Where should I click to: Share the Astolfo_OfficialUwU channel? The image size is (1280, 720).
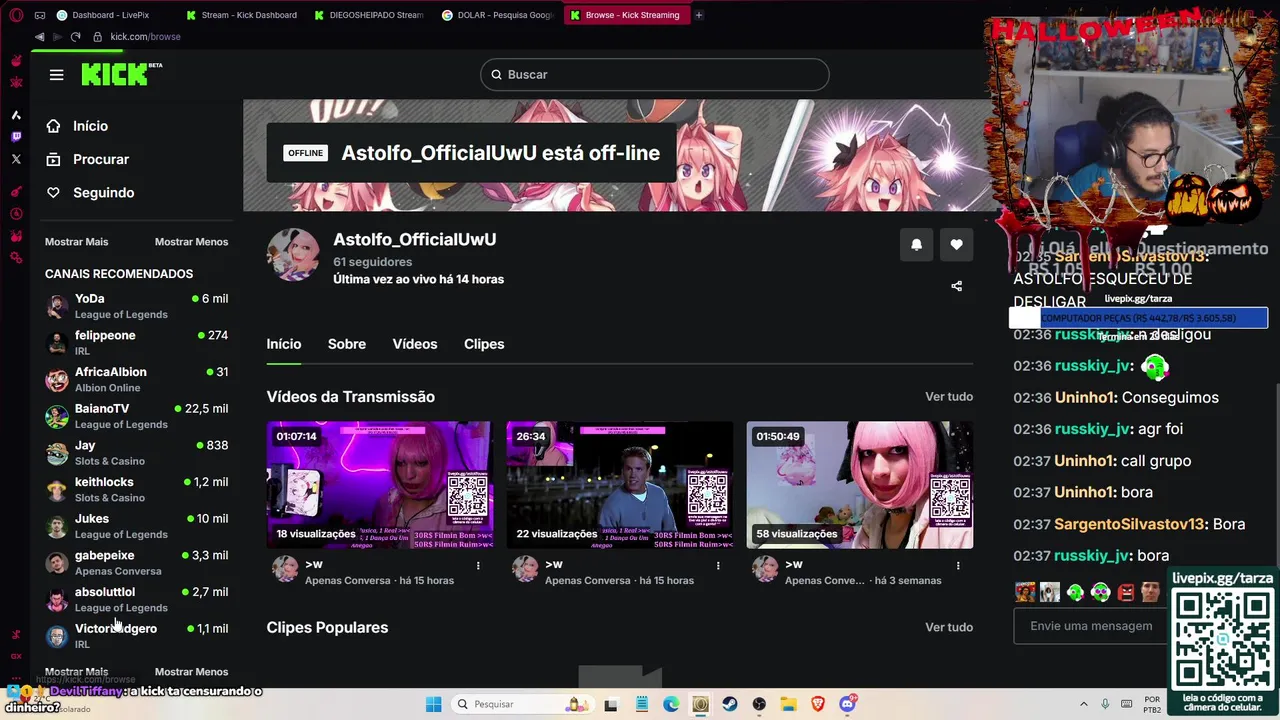click(x=956, y=286)
